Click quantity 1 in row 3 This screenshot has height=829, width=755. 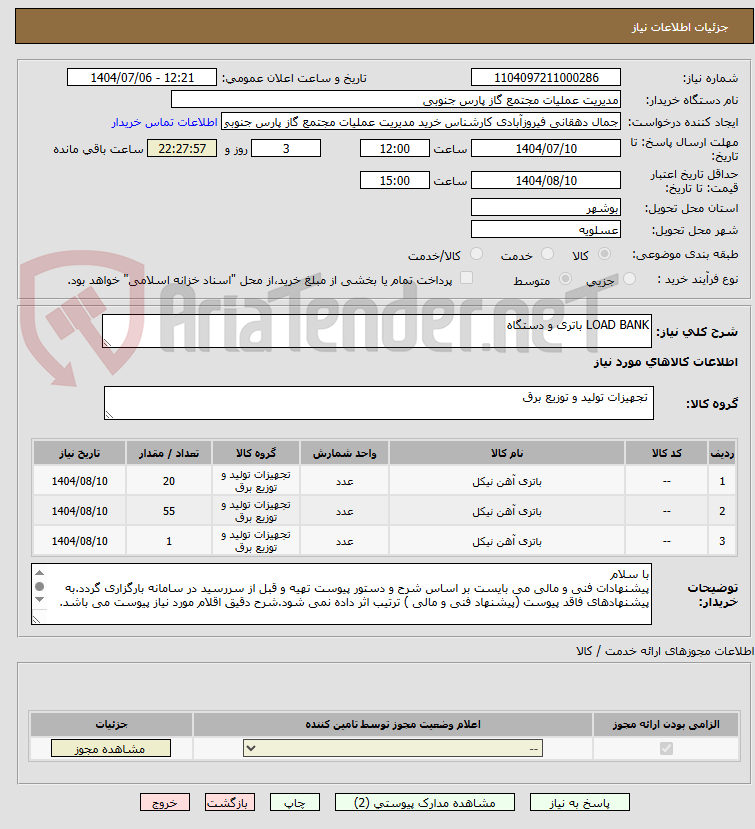pos(169,541)
